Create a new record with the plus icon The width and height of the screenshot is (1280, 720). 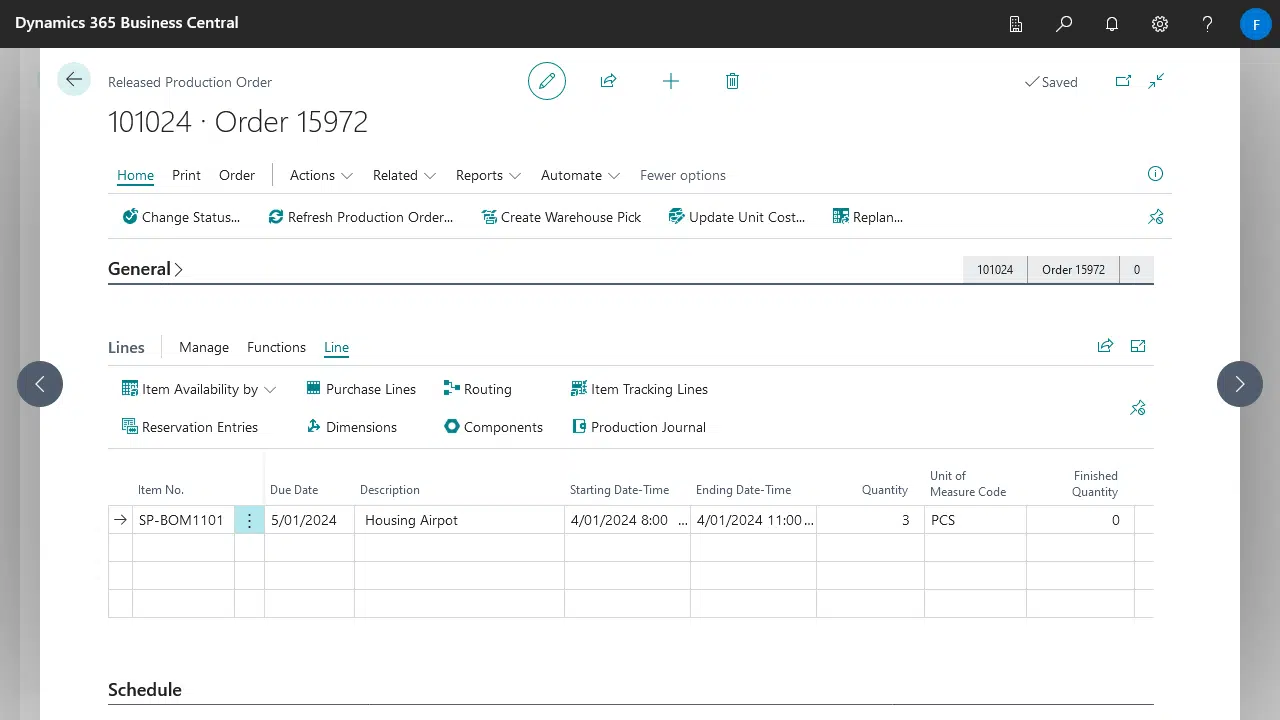click(670, 81)
